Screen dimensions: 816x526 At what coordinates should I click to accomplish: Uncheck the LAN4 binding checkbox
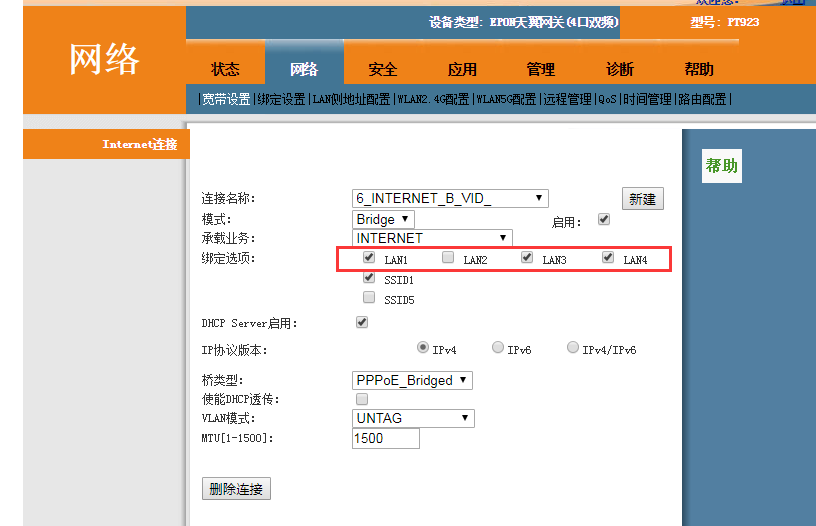coord(608,257)
